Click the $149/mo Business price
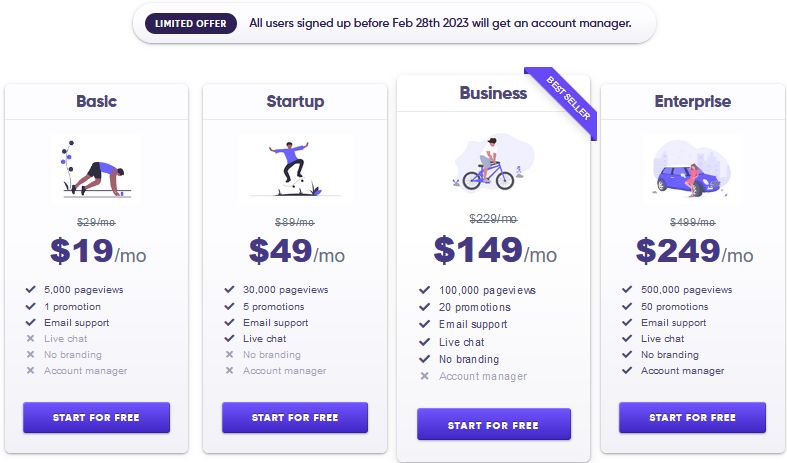This screenshot has width=787, height=463. coord(495,250)
